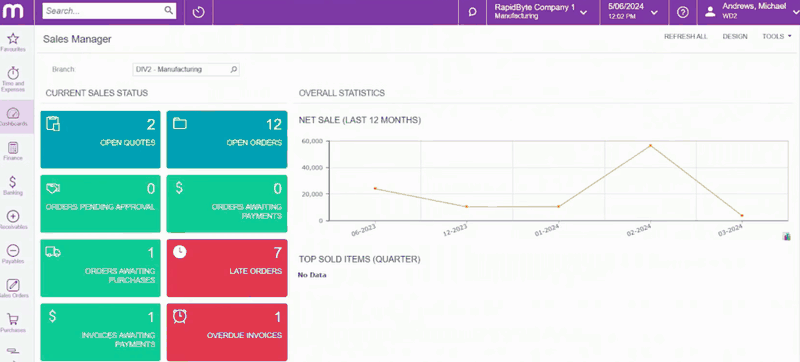Click Refresh All button
Image resolution: width=800 pixels, height=362 pixels.
[686, 37]
